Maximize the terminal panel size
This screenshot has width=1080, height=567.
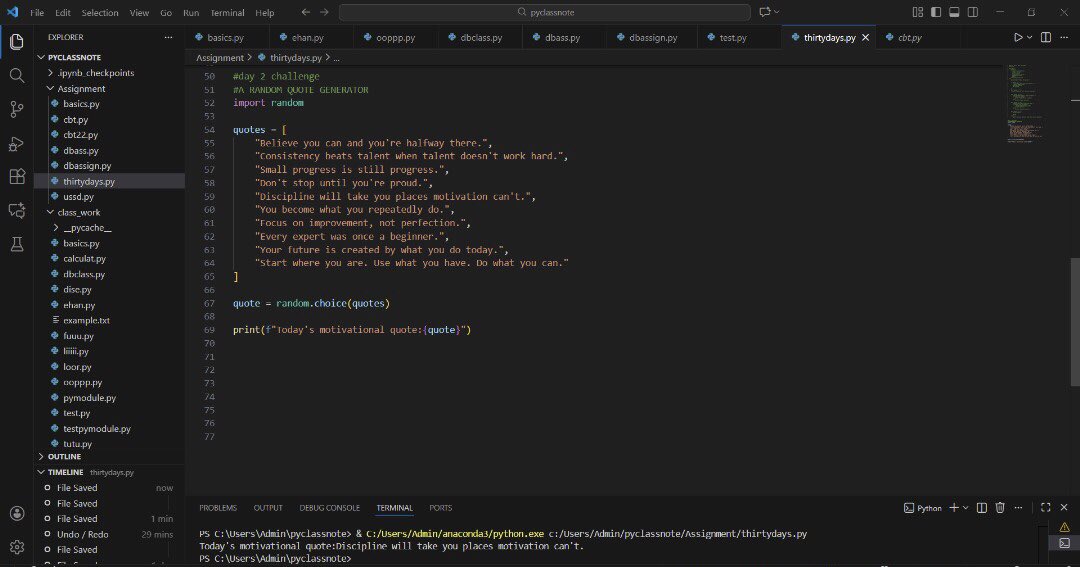point(1046,508)
